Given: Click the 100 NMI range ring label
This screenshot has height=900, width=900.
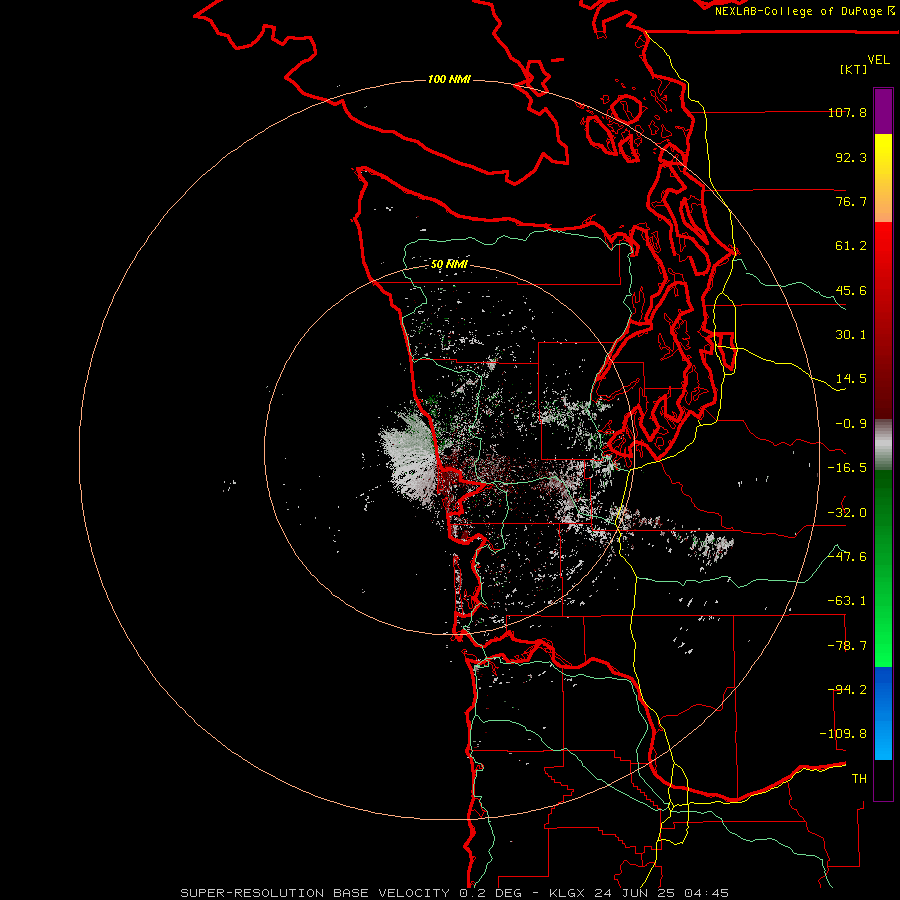Looking at the screenshot, I should (449, 79).
